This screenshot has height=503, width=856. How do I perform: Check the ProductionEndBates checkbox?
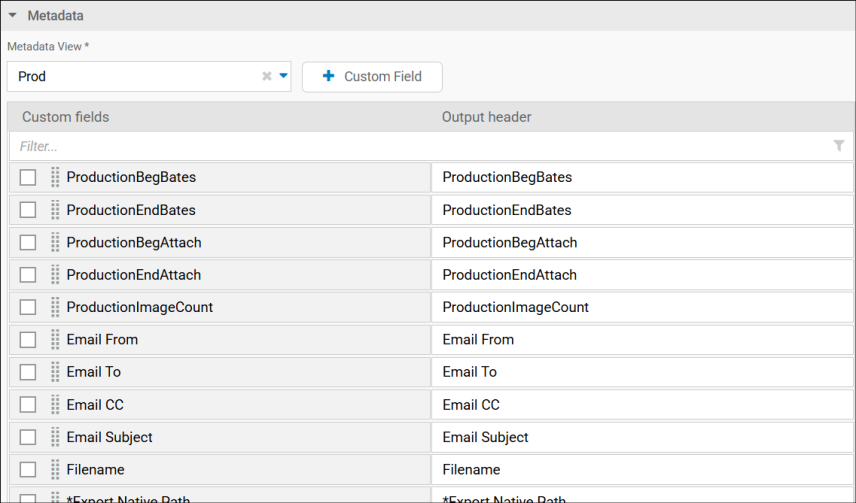coord(28,210)
